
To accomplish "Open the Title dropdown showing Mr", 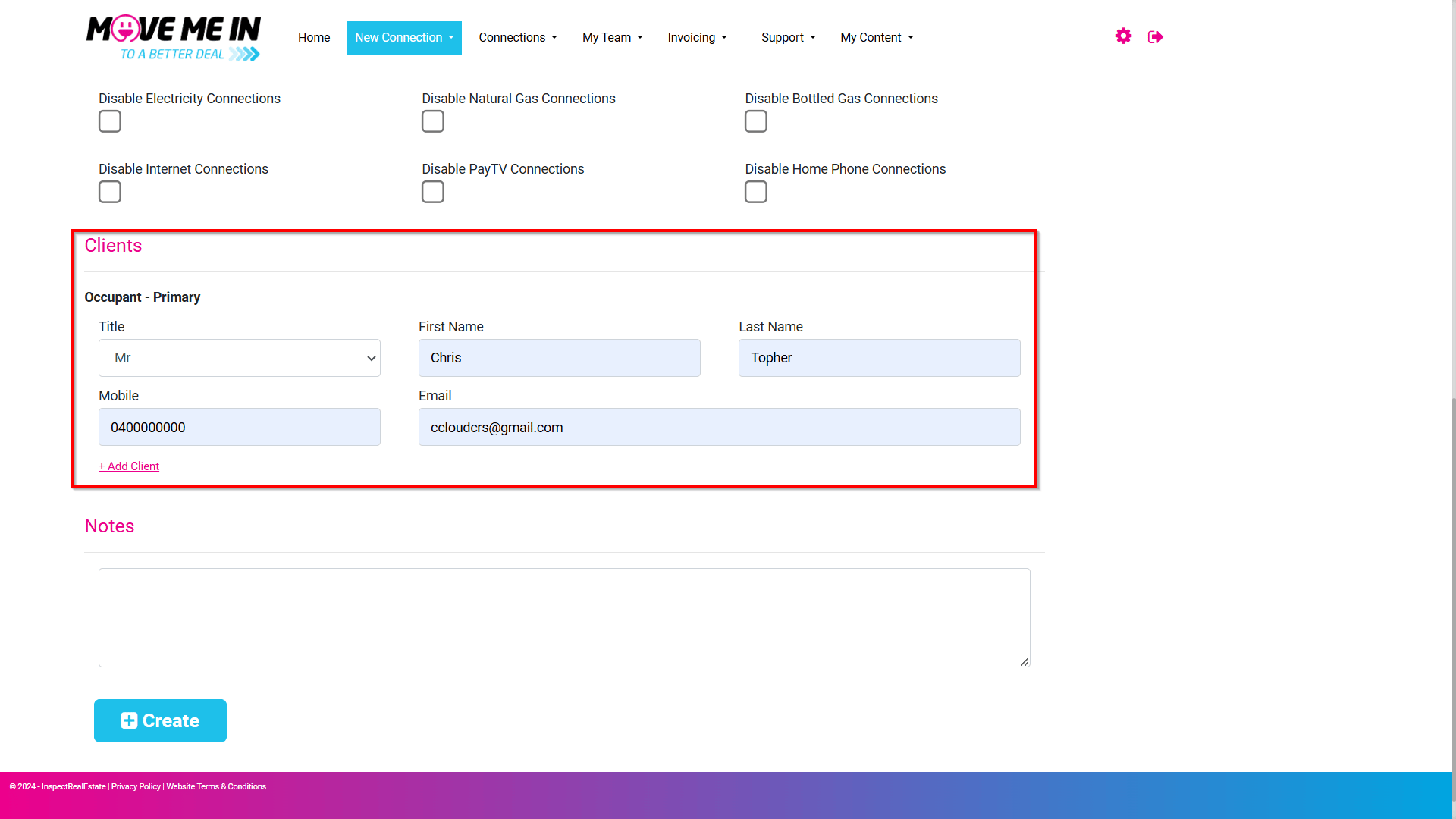I will (x=240, y=358).
